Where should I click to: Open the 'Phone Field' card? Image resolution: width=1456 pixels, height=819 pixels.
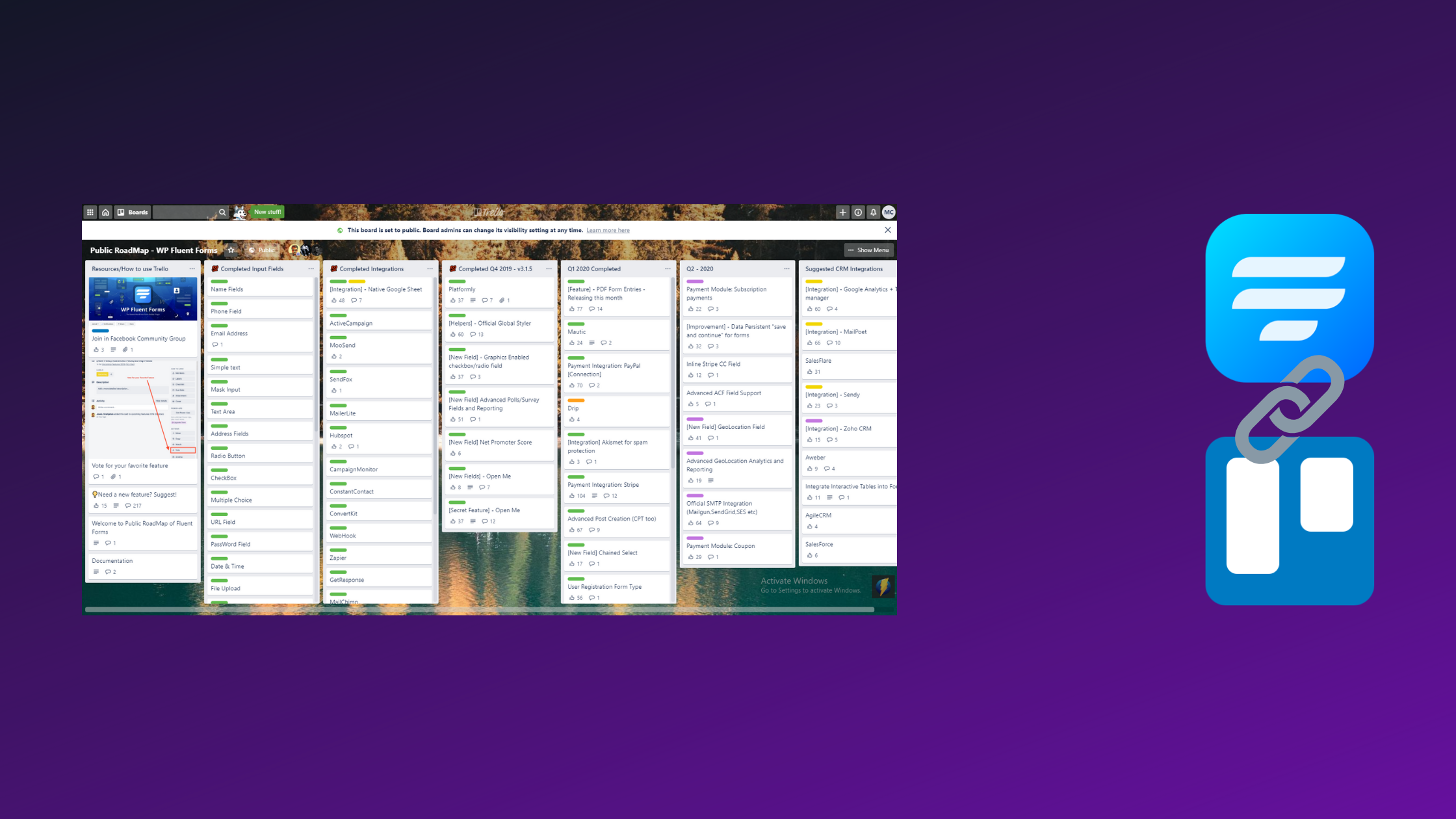[260, 309]
